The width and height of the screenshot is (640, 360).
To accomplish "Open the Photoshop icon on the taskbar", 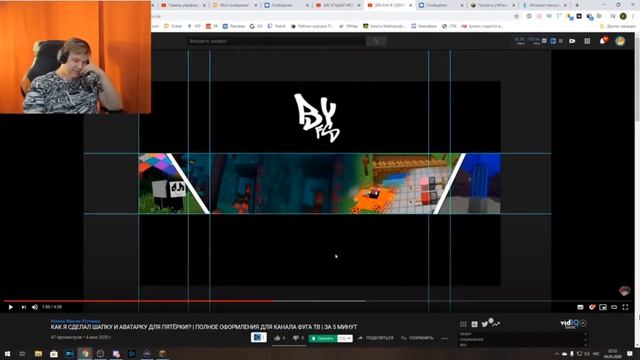I will point(131,353).
